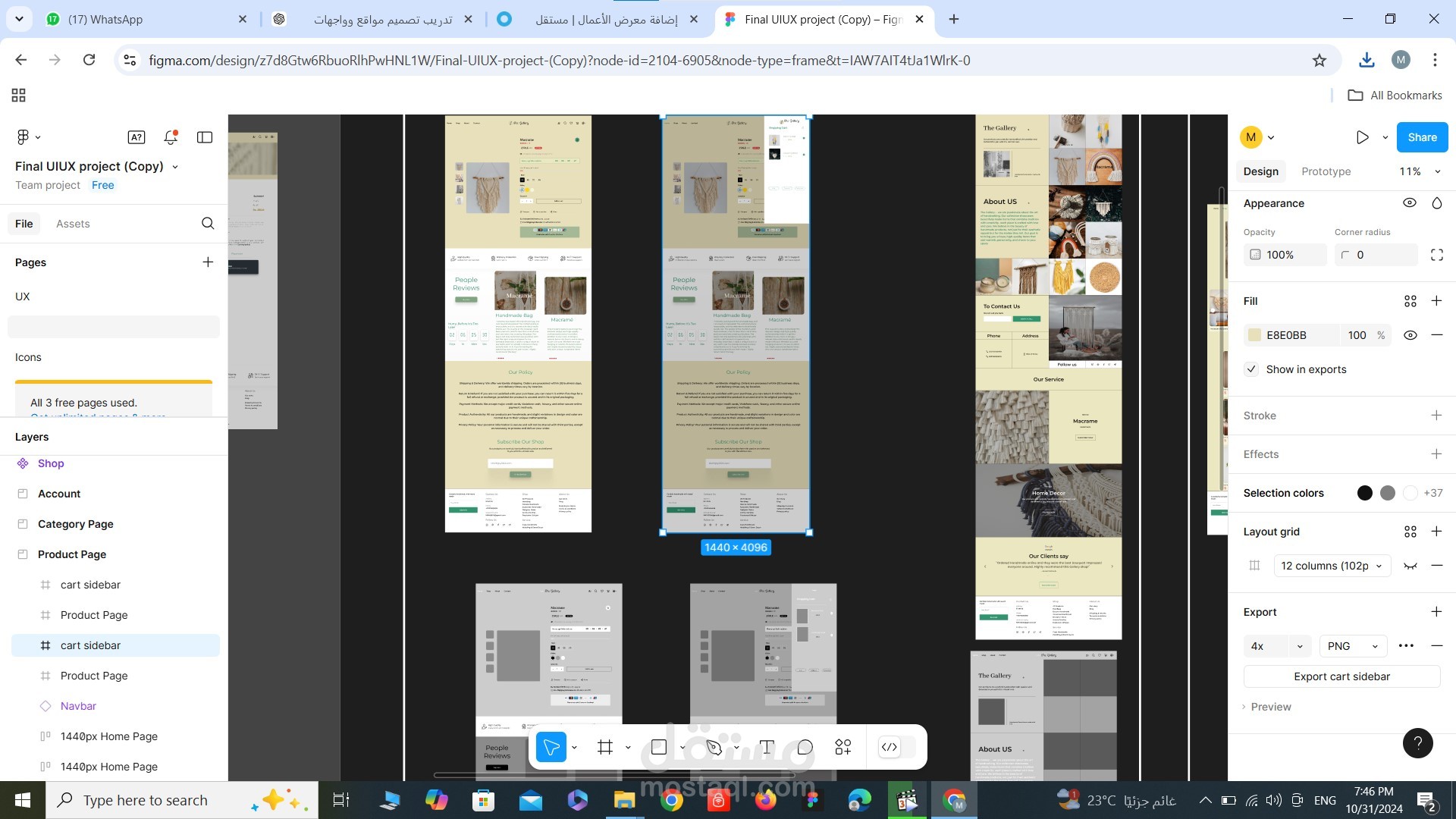Click the E8E0BB fill color swatch
The height and width of the screenshot is (819, 1456).
(x=1254, y=335)
